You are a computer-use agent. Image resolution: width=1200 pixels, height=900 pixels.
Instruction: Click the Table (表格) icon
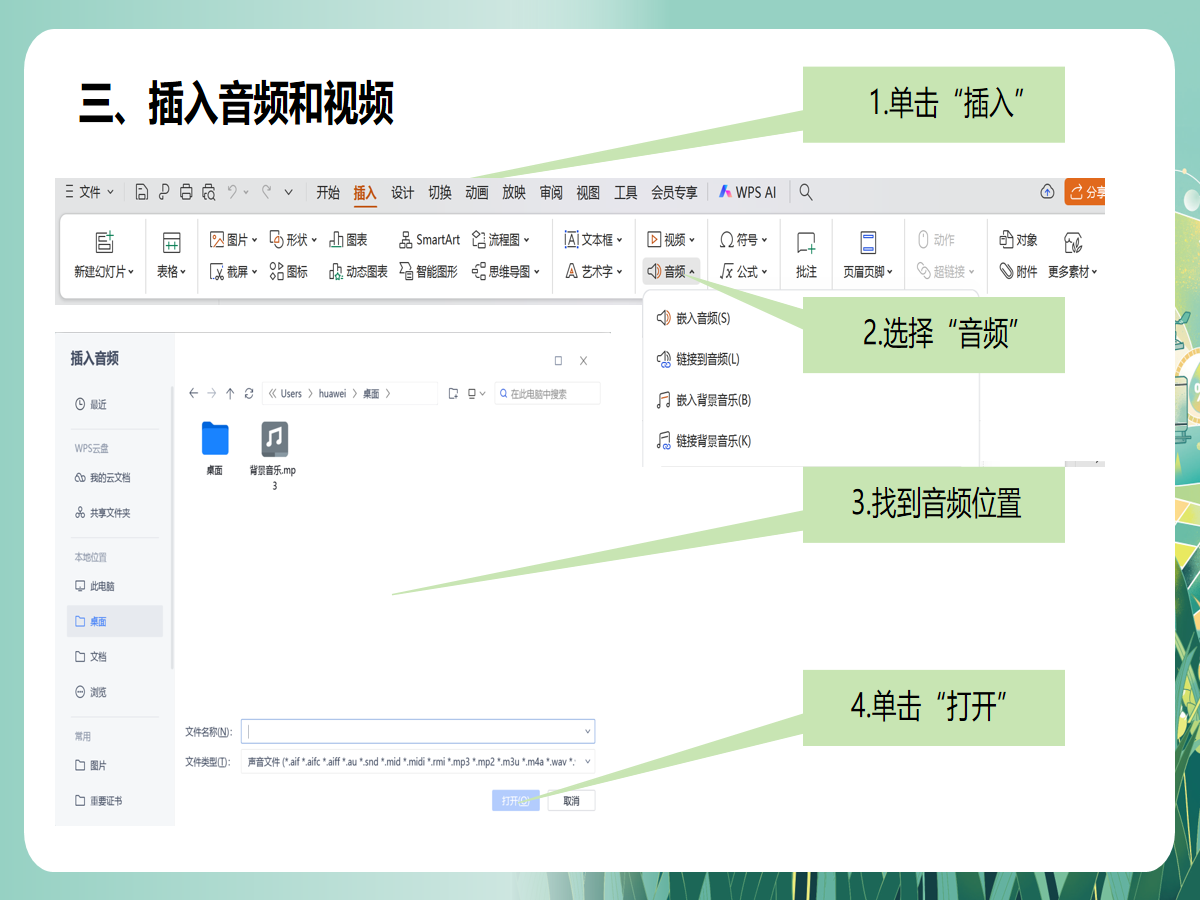tap(171, 242)
